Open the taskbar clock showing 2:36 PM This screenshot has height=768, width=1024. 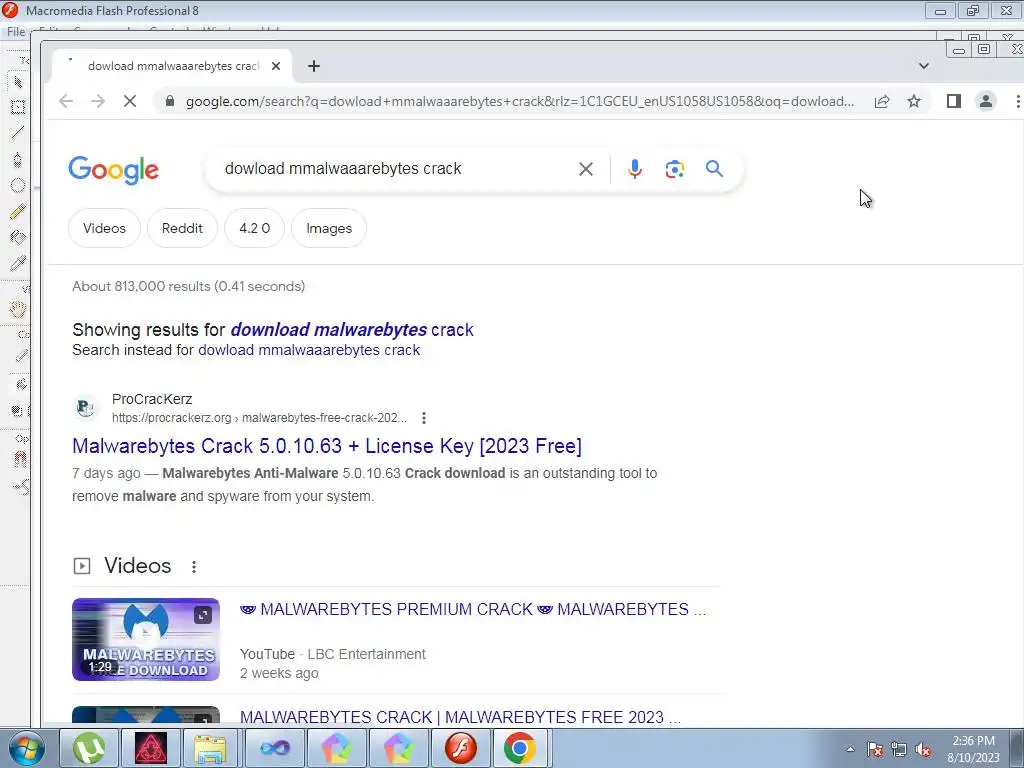973,749
